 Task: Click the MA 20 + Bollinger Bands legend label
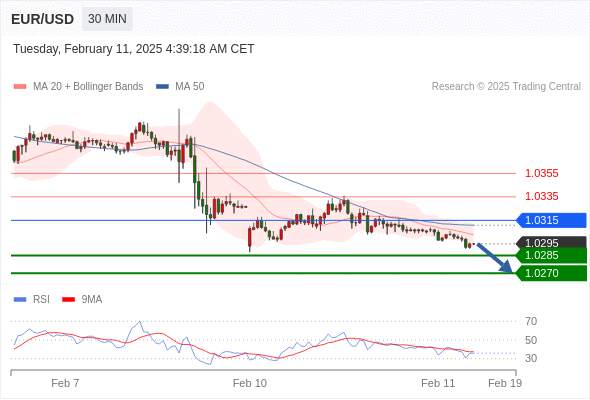(x=88, y=87)
